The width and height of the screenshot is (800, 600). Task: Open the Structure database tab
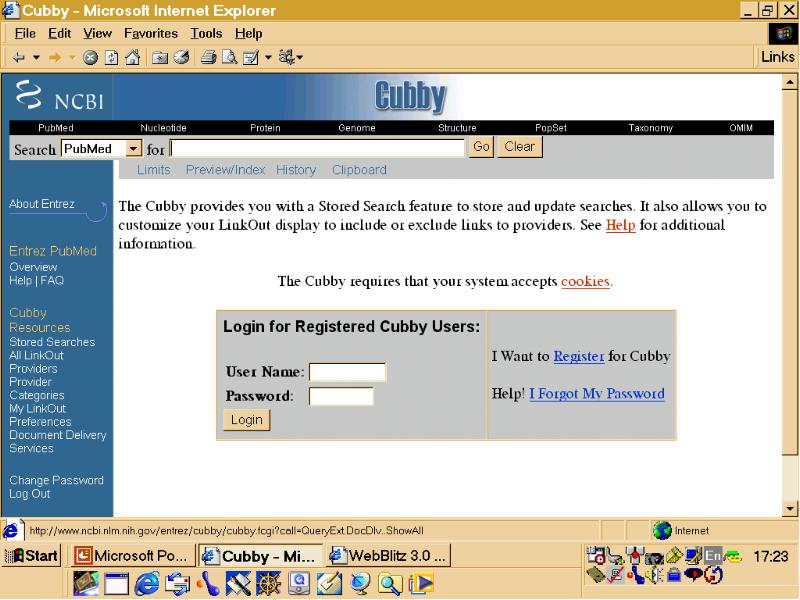(x=457, y=128)
